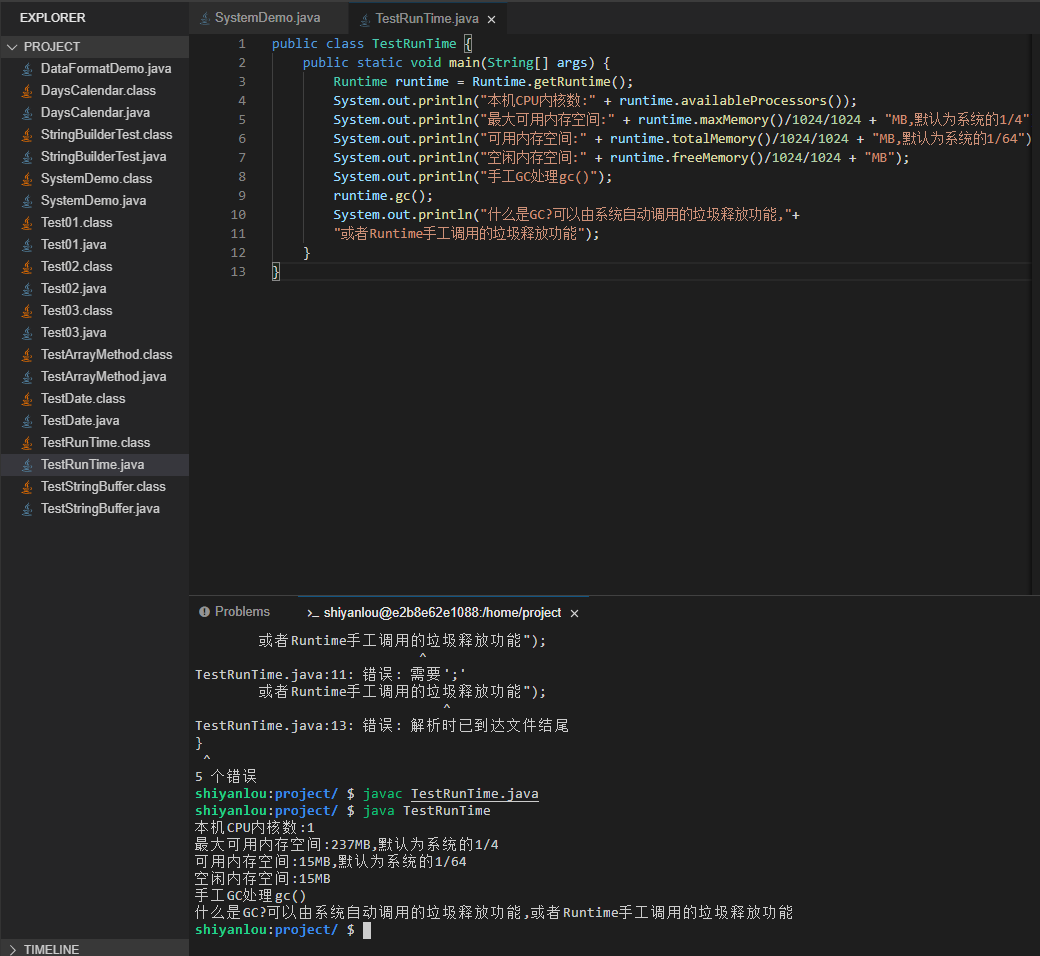Click the Problems panel info icon
Viewport: 1040px width, 956px height.
pos(204,612)
